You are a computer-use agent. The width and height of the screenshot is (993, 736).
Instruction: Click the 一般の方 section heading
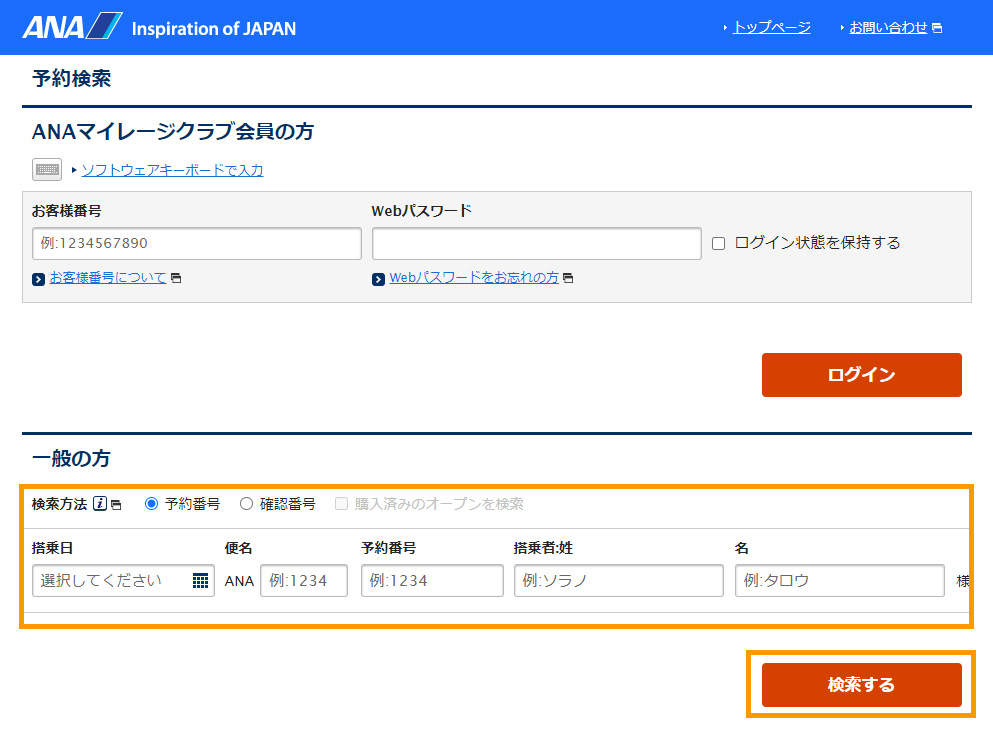(71, 458)
